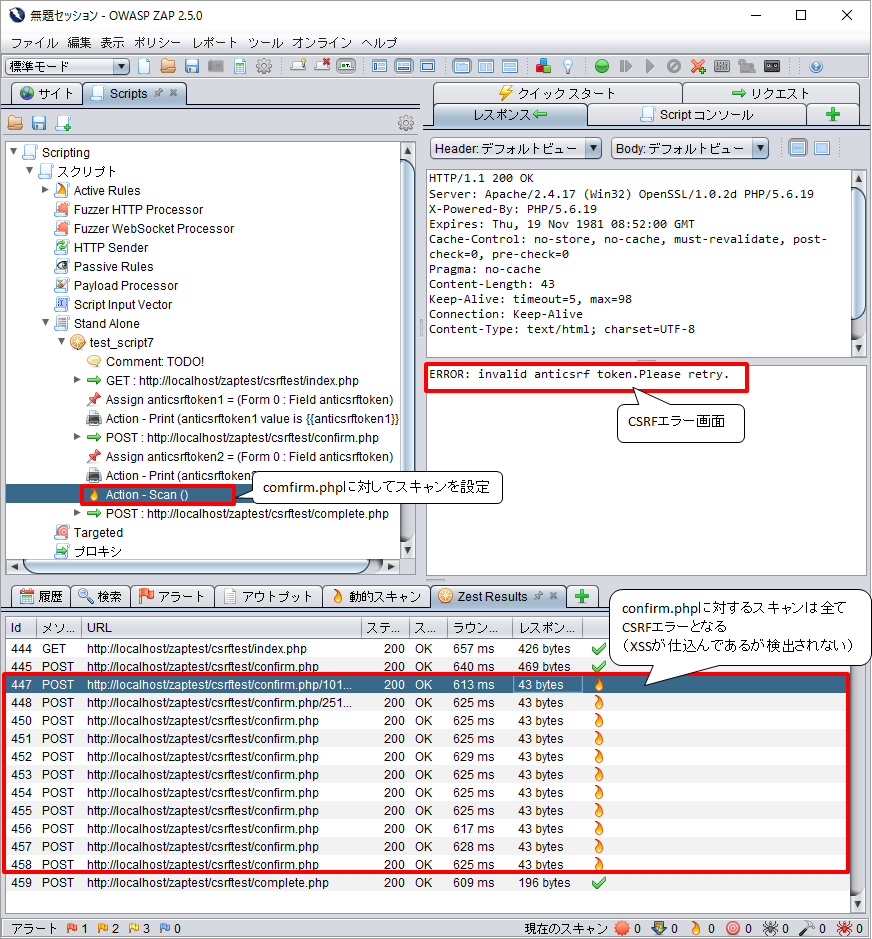Expand the POST complete.php request node
The width and height of the screenshot is (872, 939).
[77, 513]
